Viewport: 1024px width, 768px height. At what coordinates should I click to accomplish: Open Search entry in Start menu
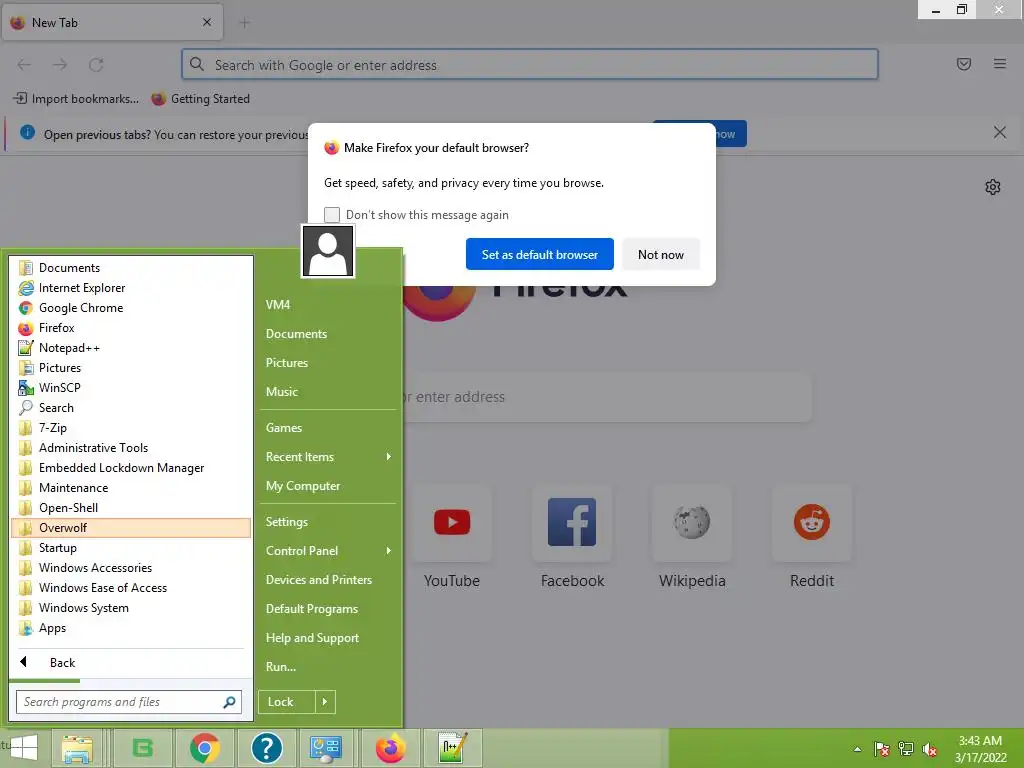131,408
